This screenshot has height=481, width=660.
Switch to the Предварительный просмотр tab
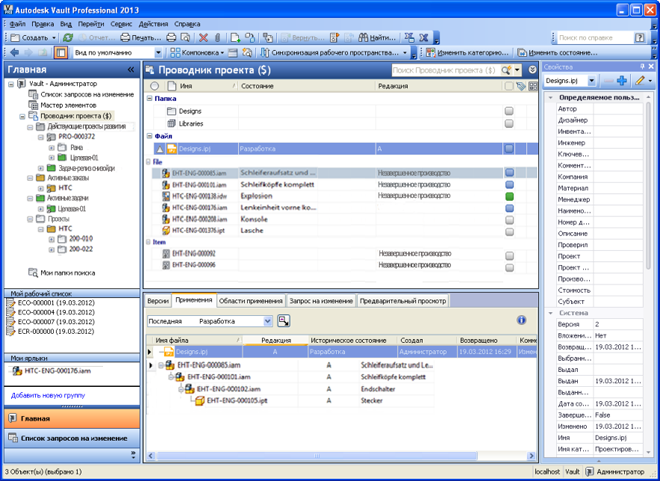click(403, 301)
